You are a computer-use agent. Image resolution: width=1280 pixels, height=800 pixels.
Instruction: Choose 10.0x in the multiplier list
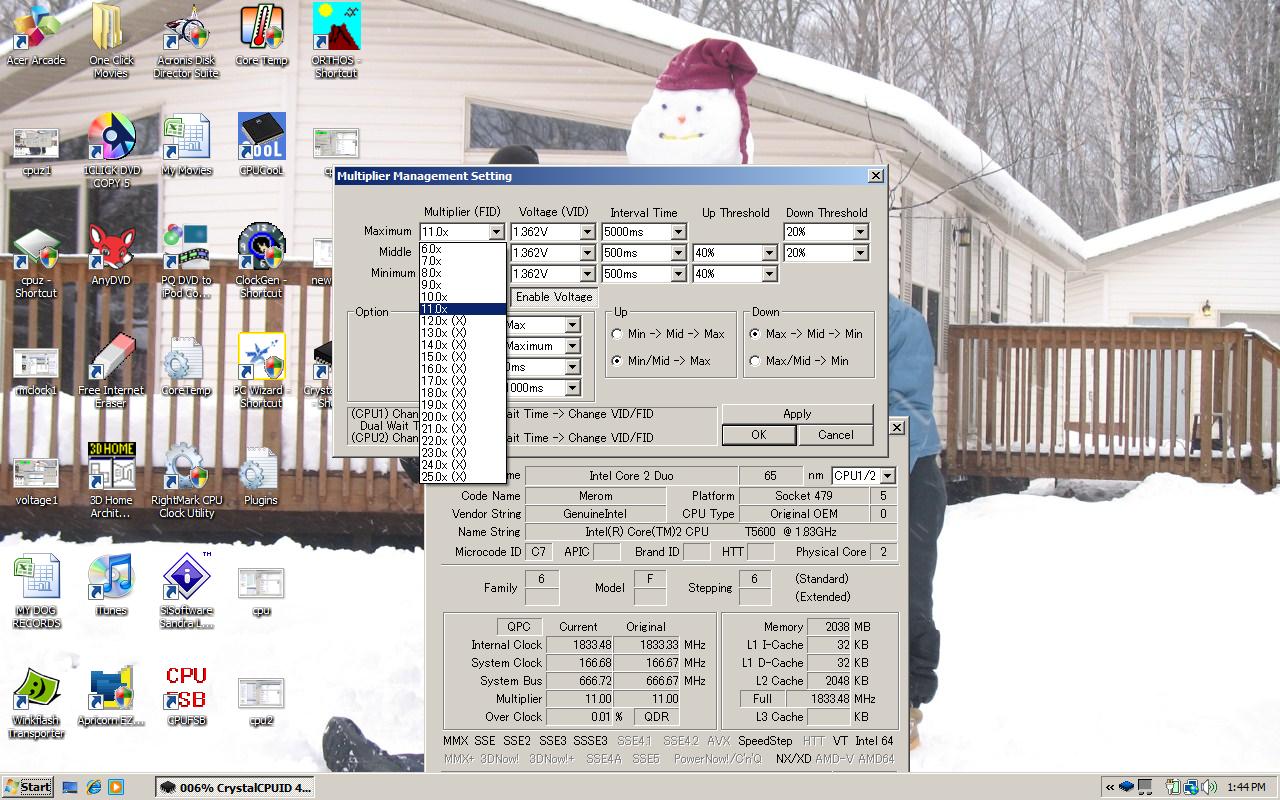[x=463, y=297]
